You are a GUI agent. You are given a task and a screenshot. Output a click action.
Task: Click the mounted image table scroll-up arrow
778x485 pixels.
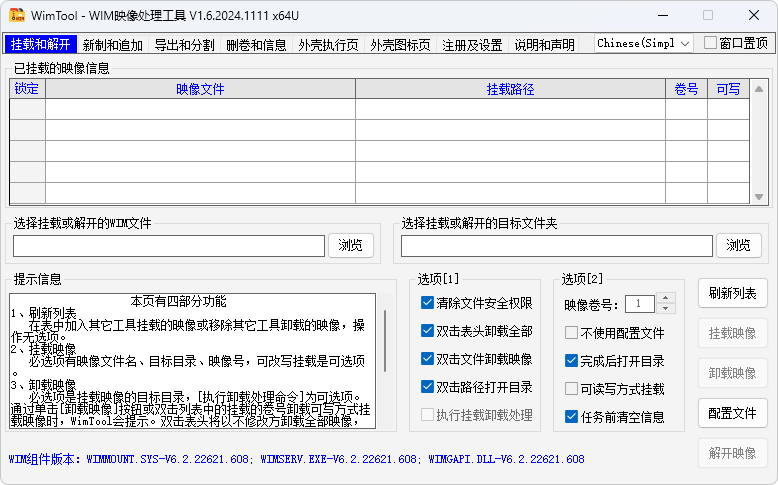[759, 89]
